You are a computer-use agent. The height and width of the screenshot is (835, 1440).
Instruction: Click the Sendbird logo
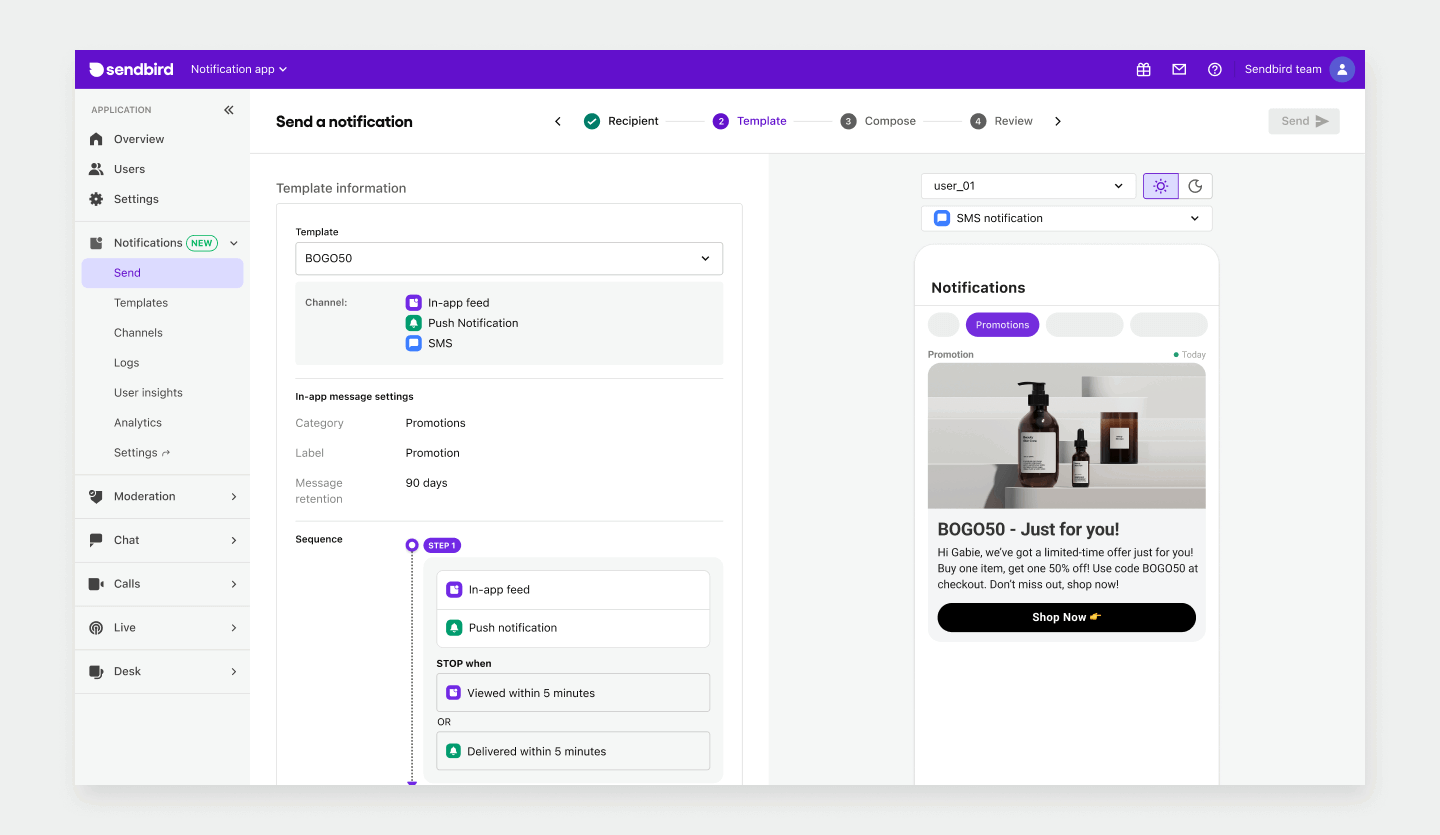tap(131, 69)
